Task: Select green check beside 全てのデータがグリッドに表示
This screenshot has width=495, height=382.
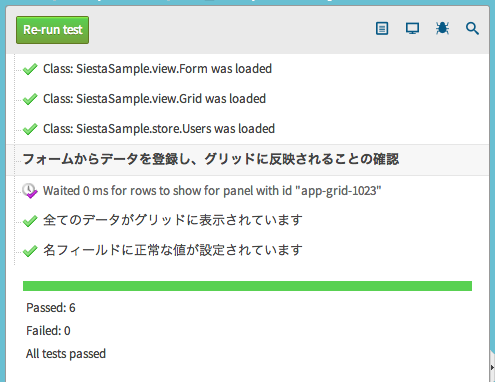Action: click(x=30, y=221)
